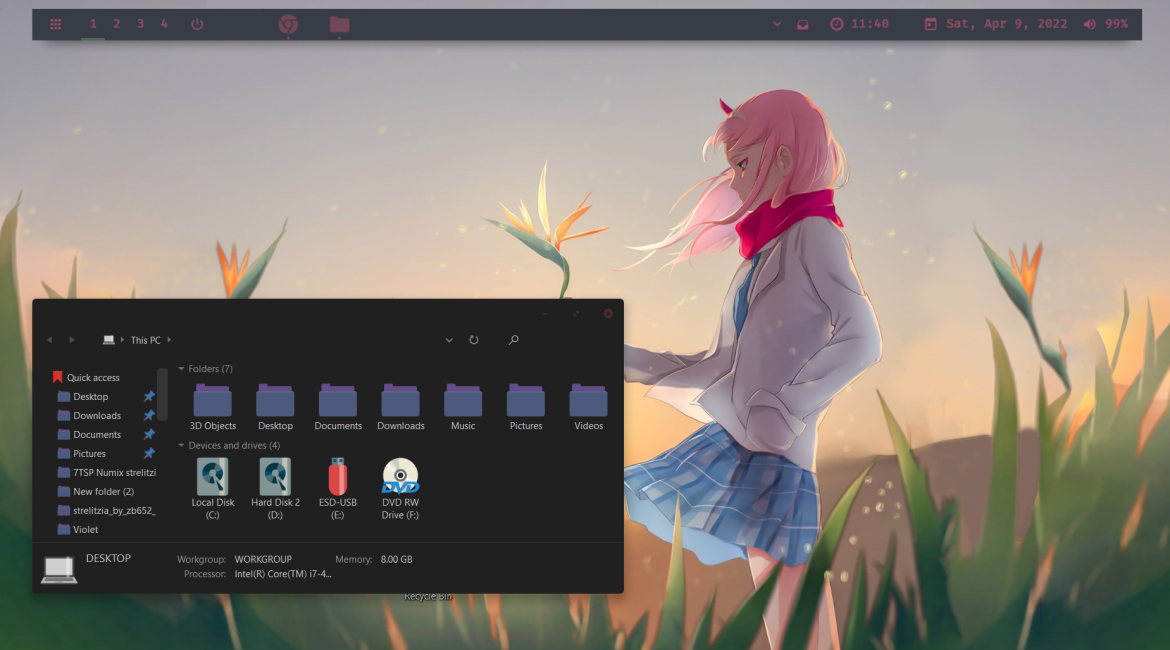
Task: Open the address bar history dropdown
Action: [449, 340]
